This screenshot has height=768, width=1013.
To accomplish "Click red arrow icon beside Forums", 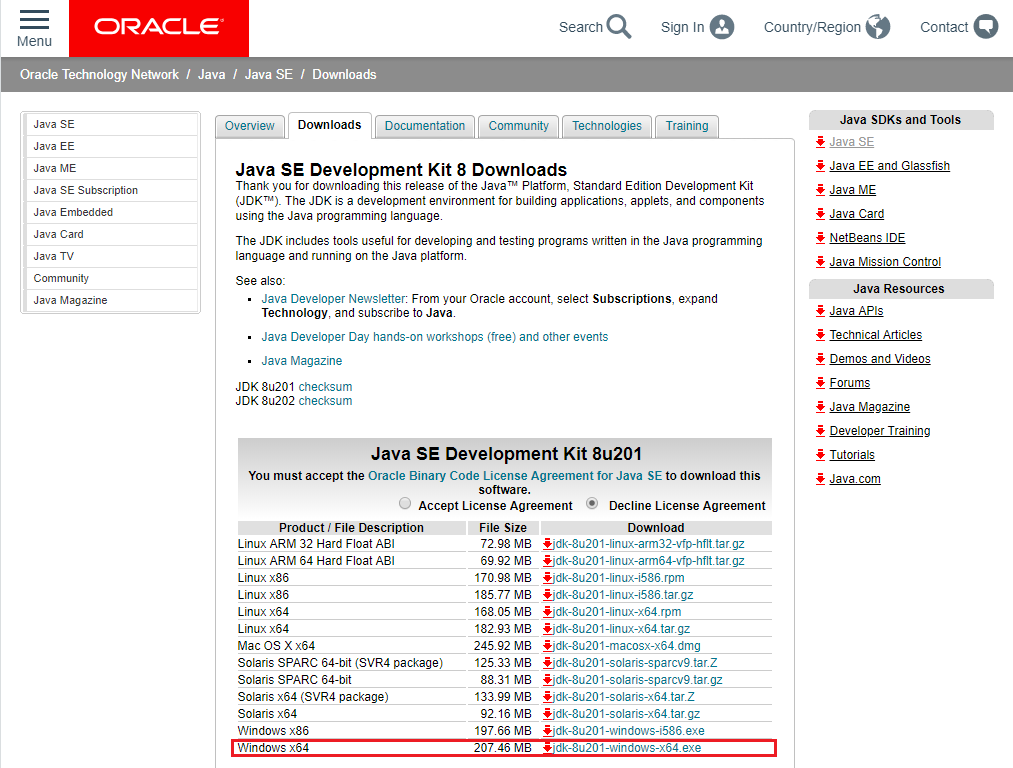I will [820, 383].
